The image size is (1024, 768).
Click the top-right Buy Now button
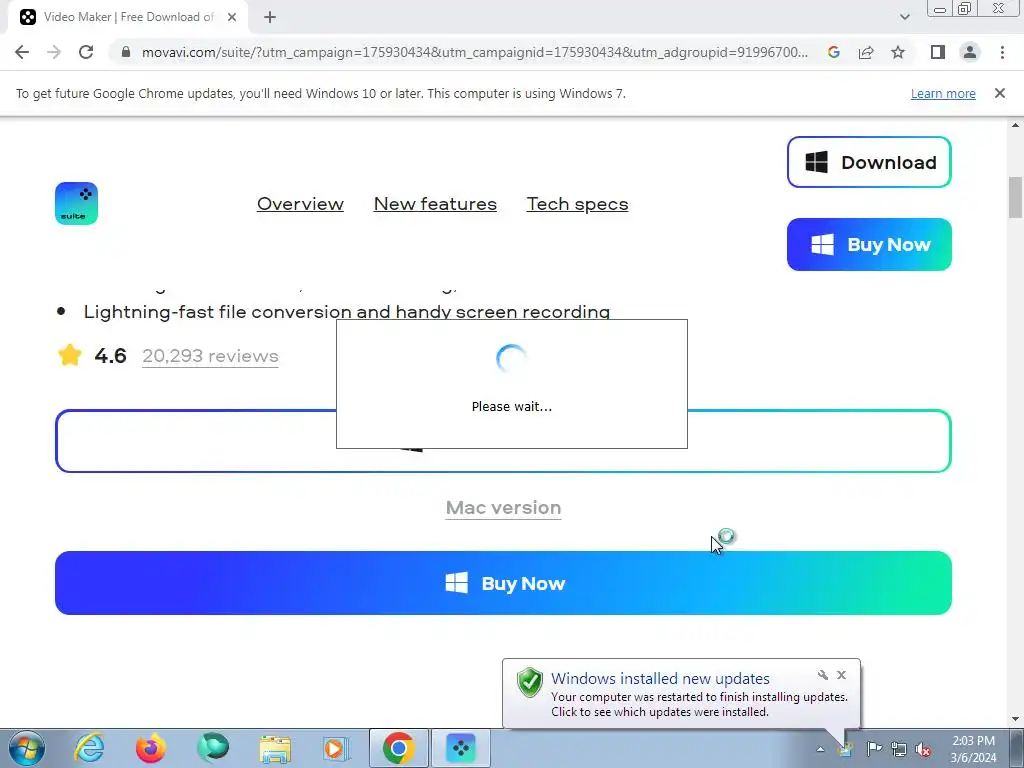click(x=869, y=244)
